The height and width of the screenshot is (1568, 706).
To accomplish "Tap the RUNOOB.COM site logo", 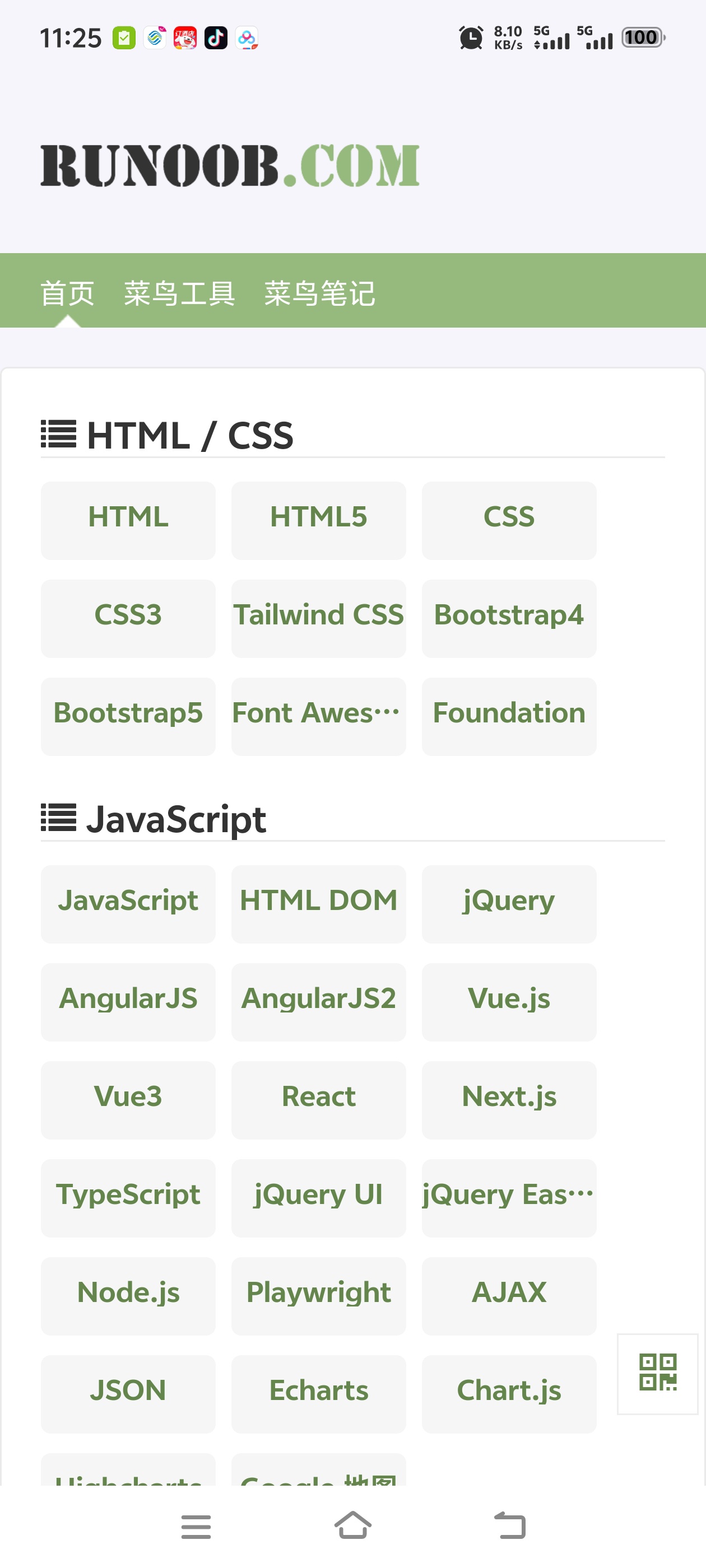I will 230,165.
